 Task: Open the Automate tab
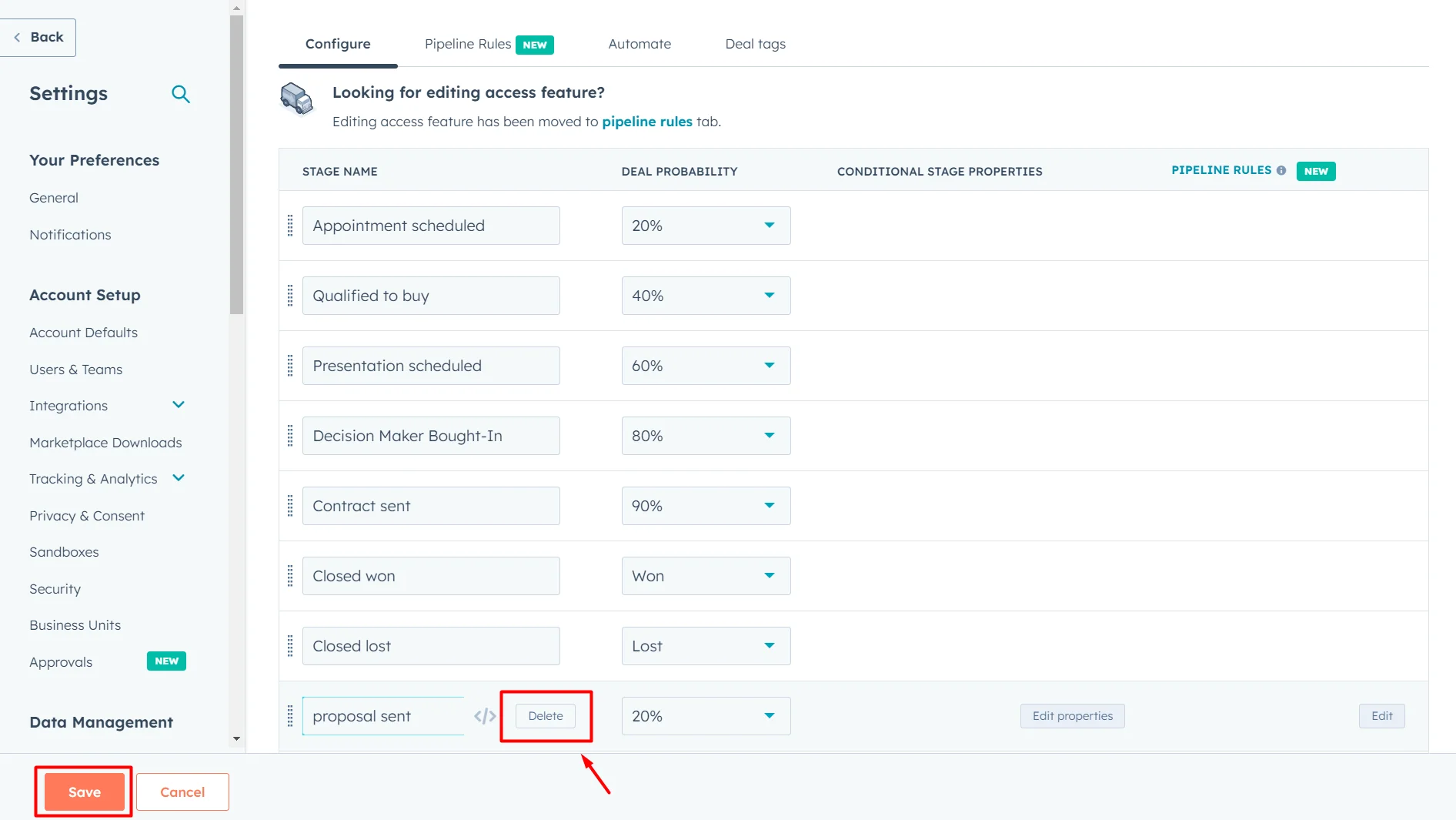point(640,44)
